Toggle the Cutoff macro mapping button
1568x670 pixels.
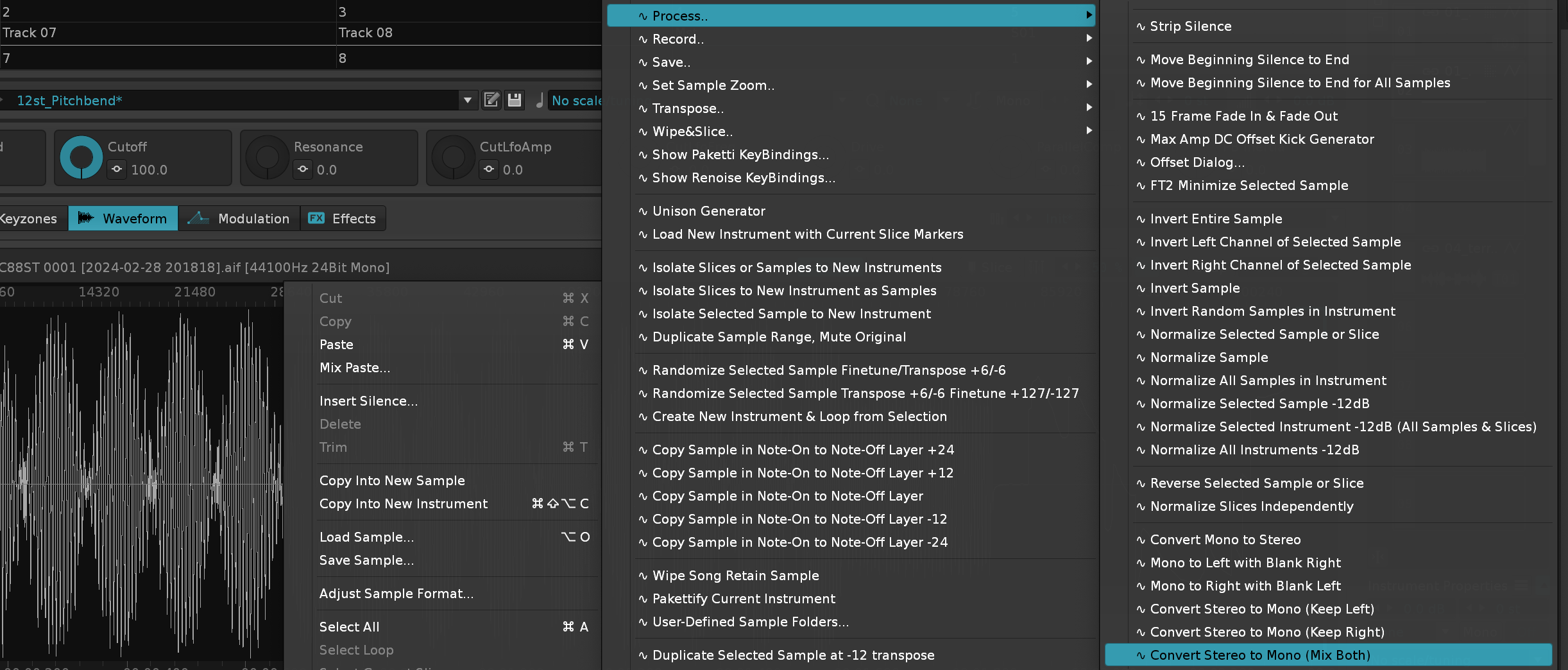(x=117, y=169)
